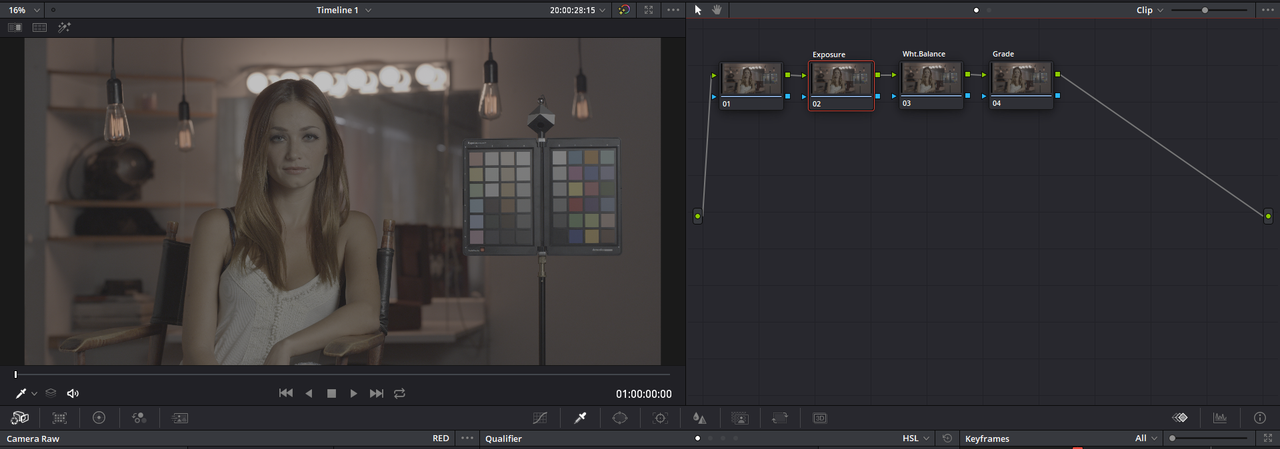This screenshot has width=1280, height=449.
Task: Toggle bypass color grades icon
Action: tap(624, 10)
